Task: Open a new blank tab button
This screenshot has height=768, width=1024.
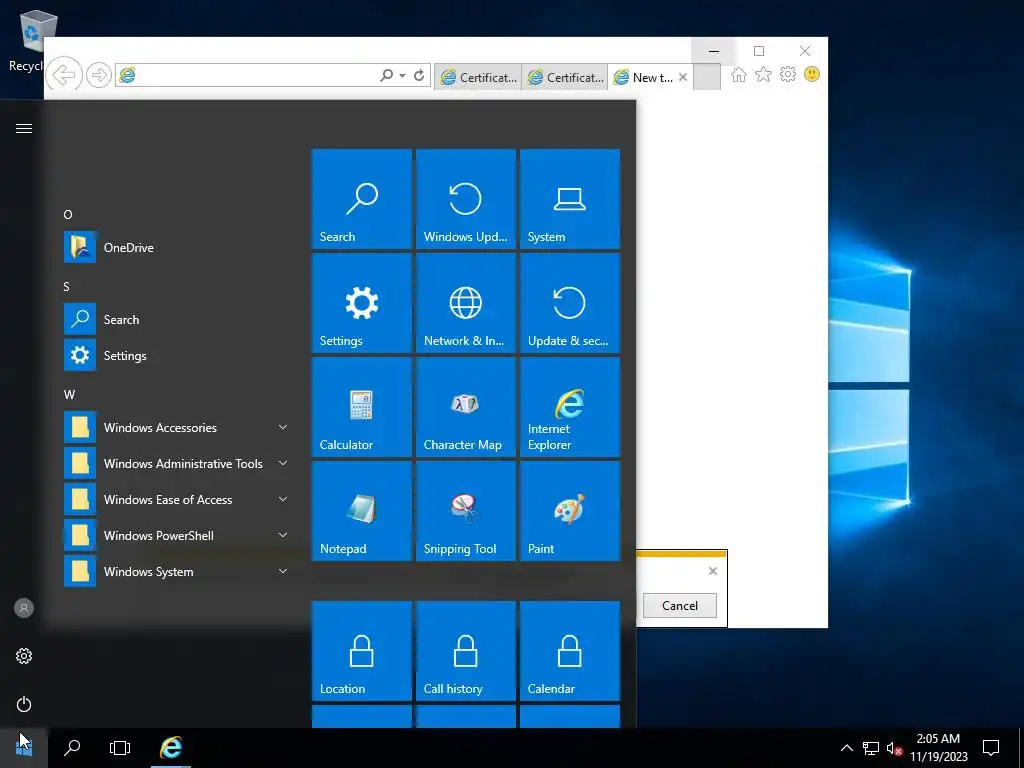Action: coord(707,77)
